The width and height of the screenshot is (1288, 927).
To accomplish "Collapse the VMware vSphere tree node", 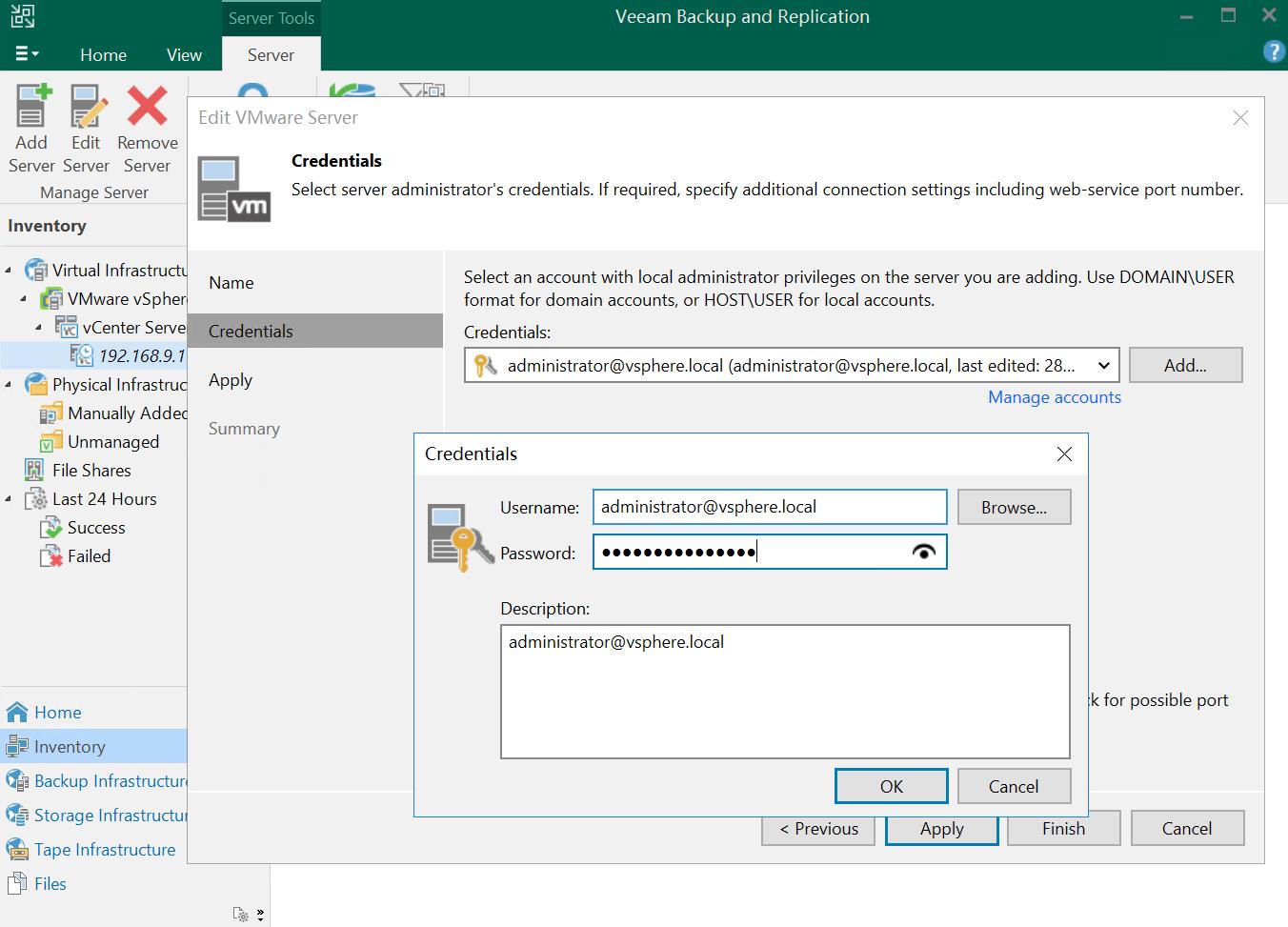I will (x=25, y=299).
